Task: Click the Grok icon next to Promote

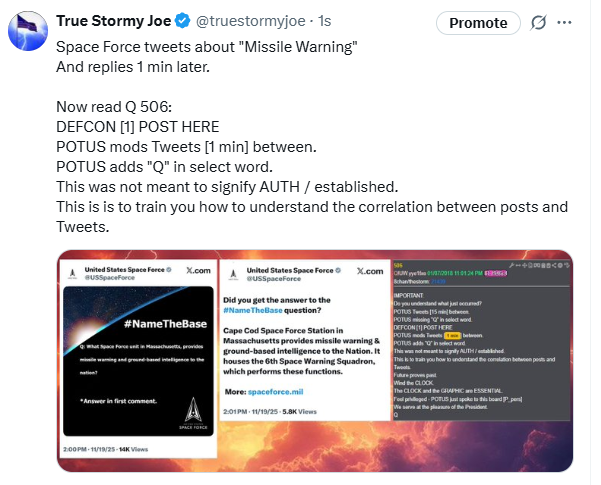Action: click(x=538, y=22)
